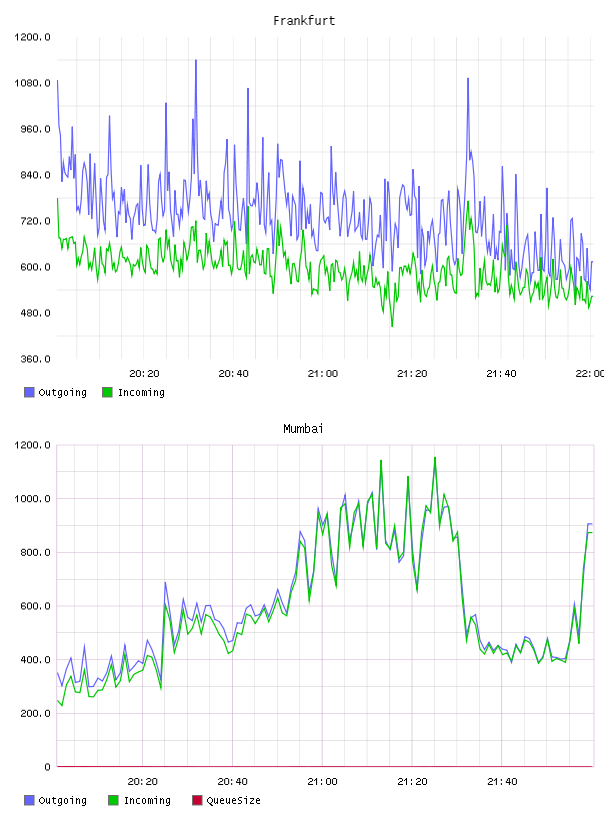Click the blue Outgoing swatch in Mumbai legend
Screen dimensions: 608x816
(29, 800)
